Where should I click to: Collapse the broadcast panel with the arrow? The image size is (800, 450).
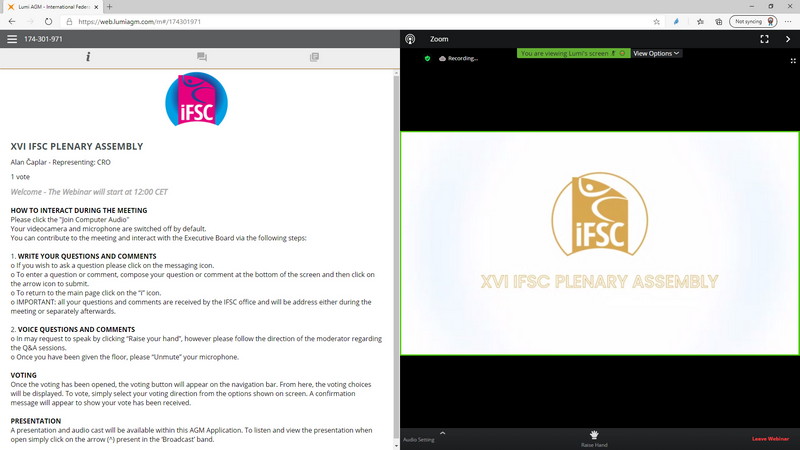788,39
